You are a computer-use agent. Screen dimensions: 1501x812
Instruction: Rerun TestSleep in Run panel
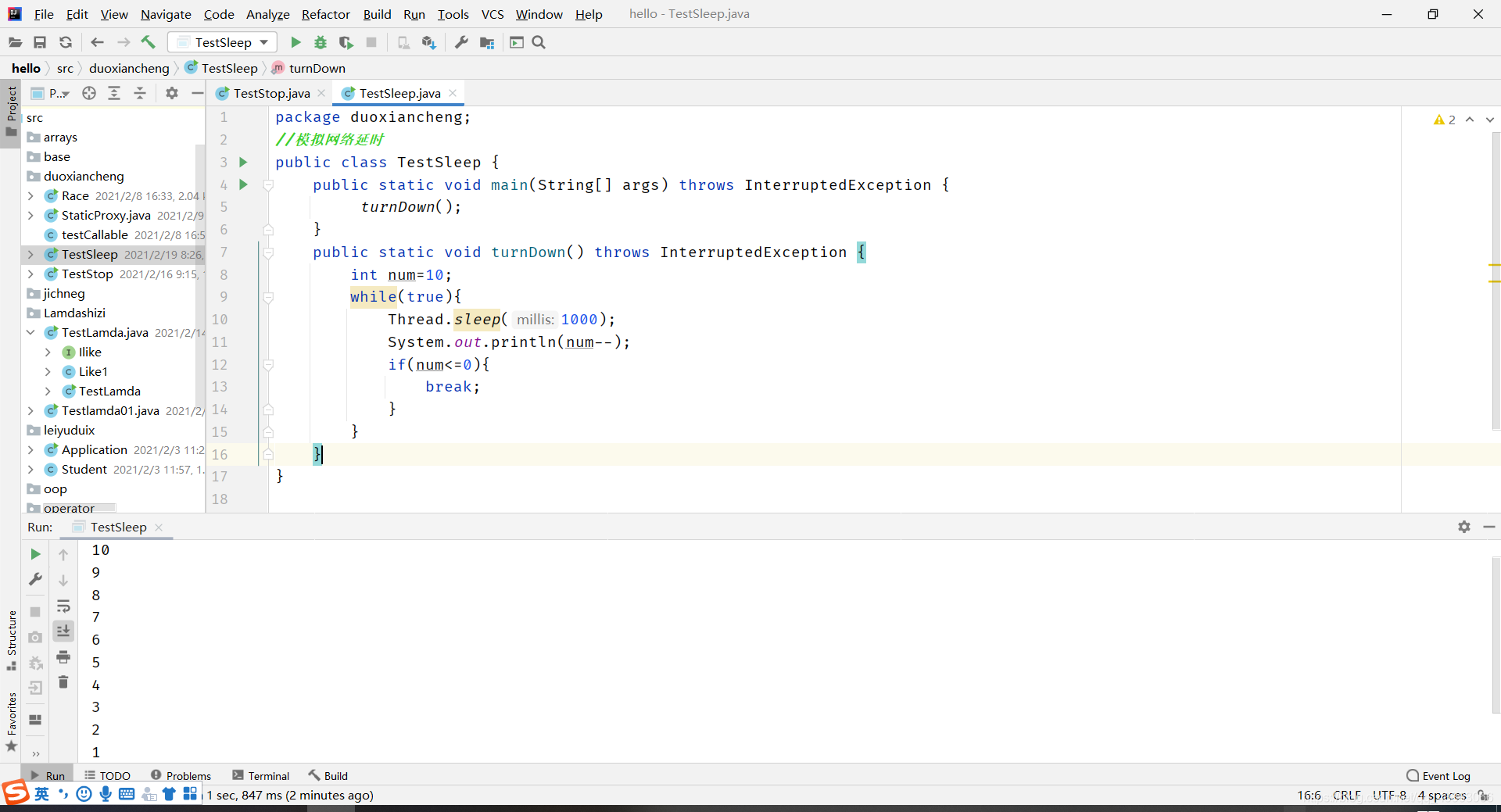click(35, 554)
